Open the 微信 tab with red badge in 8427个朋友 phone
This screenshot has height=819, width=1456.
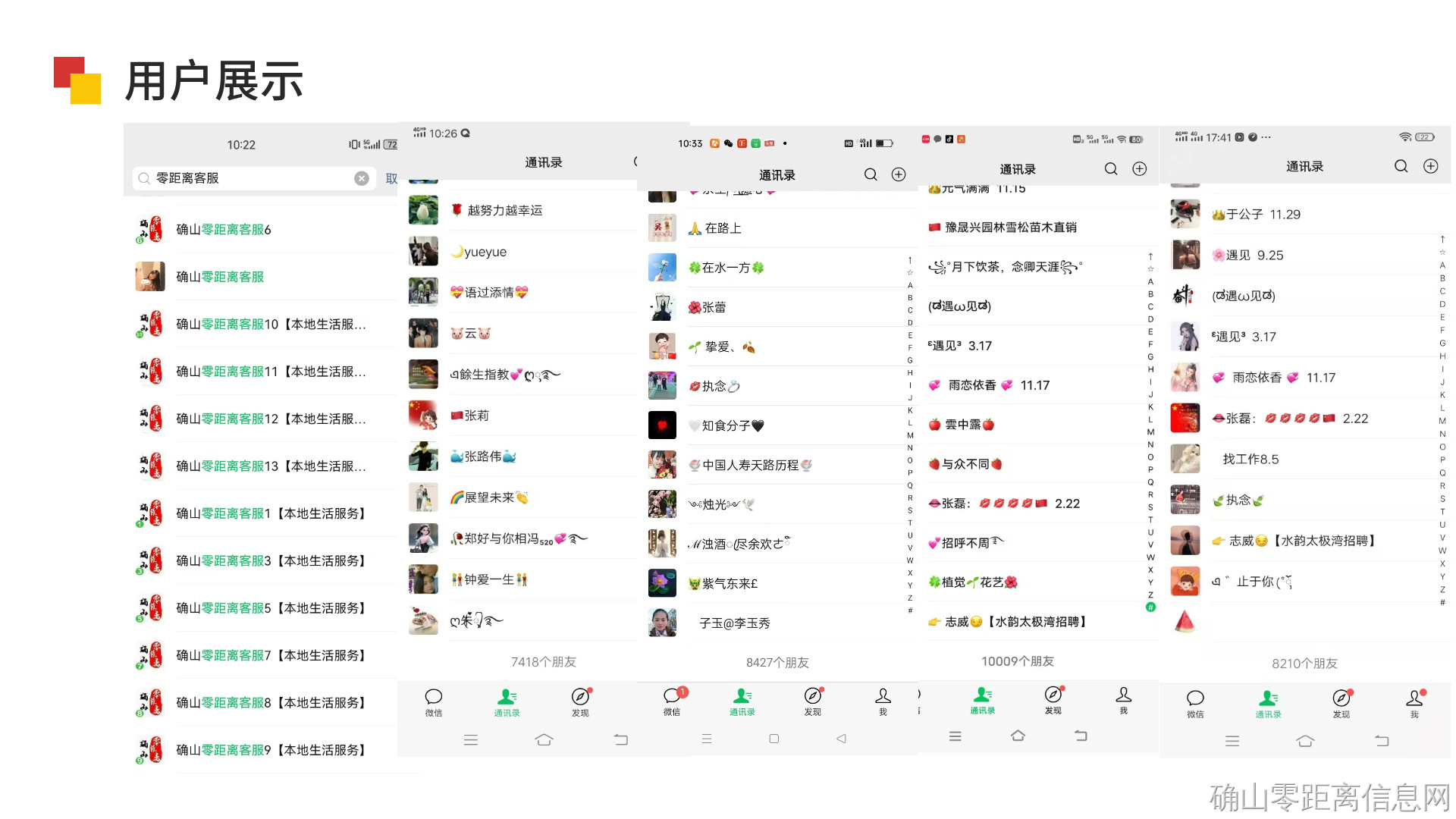coord(673,701)
